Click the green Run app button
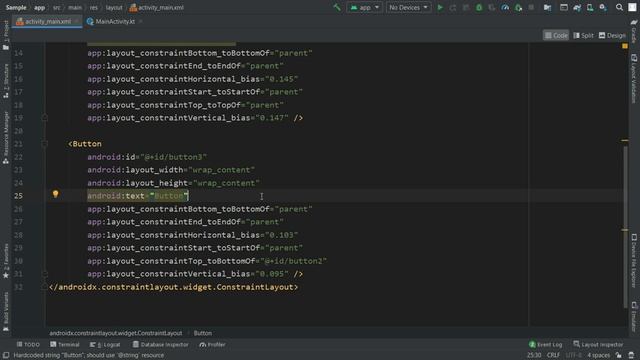 point(440,7)
